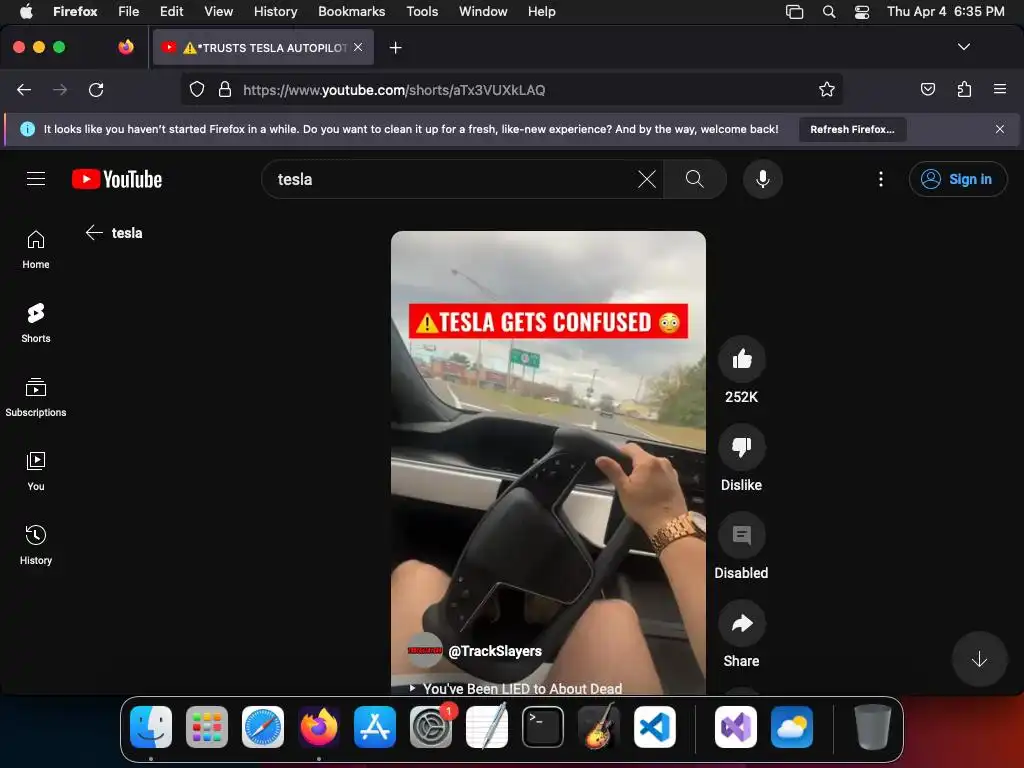Dismiss the refresh Firefox notification bar
The width and height of the screenshot is (1024, 768).
pos(999,129)
